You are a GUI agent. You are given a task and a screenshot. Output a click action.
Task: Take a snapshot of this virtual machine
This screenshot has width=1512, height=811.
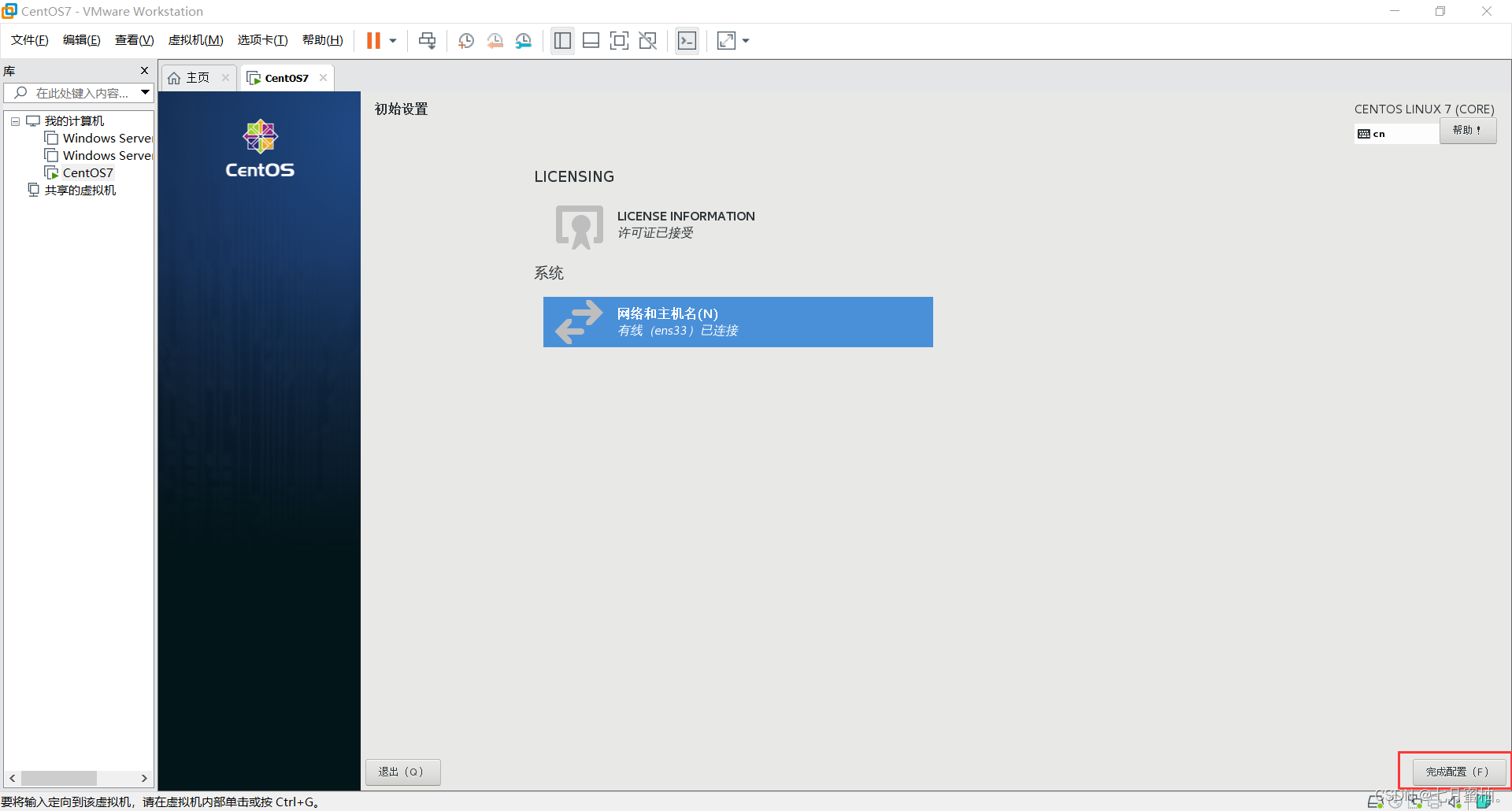(466, 41)
